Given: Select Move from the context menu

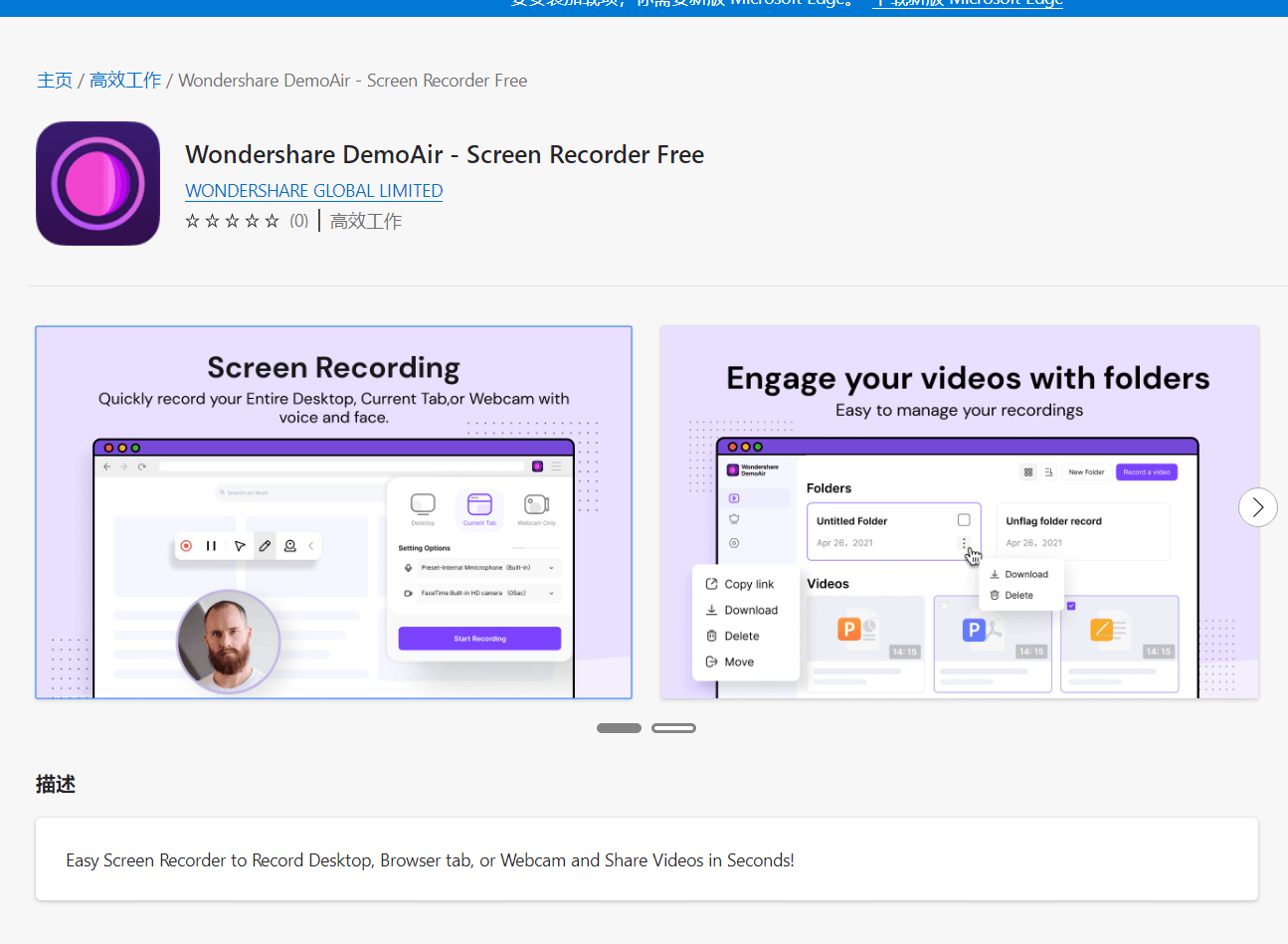Looking at the screenshot, I should pyautogui.click(x=738, y=662).
